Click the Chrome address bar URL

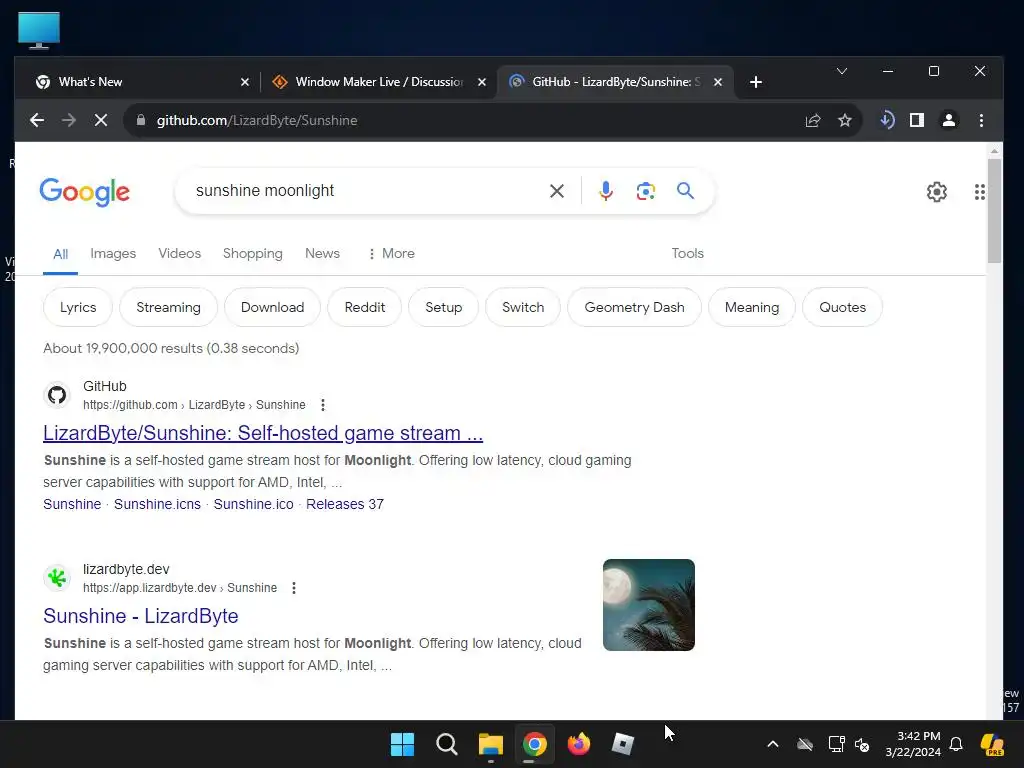coord(257,120)
